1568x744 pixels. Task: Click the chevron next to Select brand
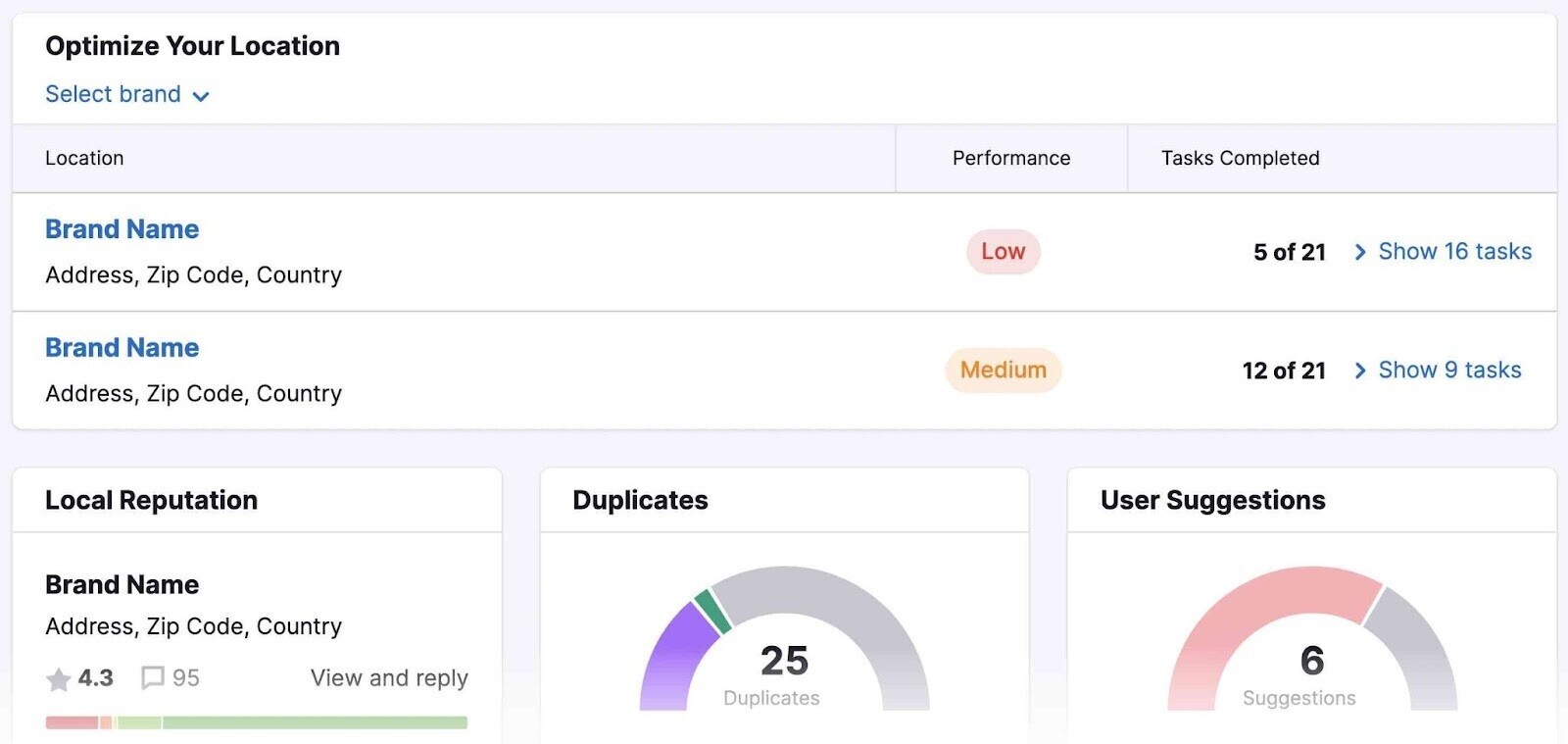(x=201, y=96)
